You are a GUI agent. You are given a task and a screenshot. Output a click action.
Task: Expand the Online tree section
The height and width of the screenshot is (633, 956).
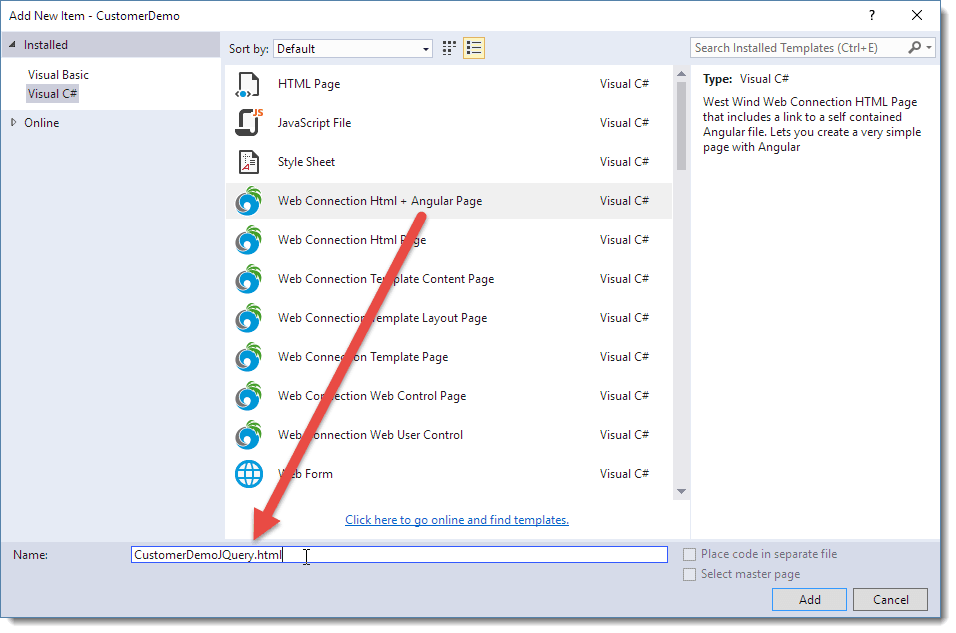click(x=13, y=123)
